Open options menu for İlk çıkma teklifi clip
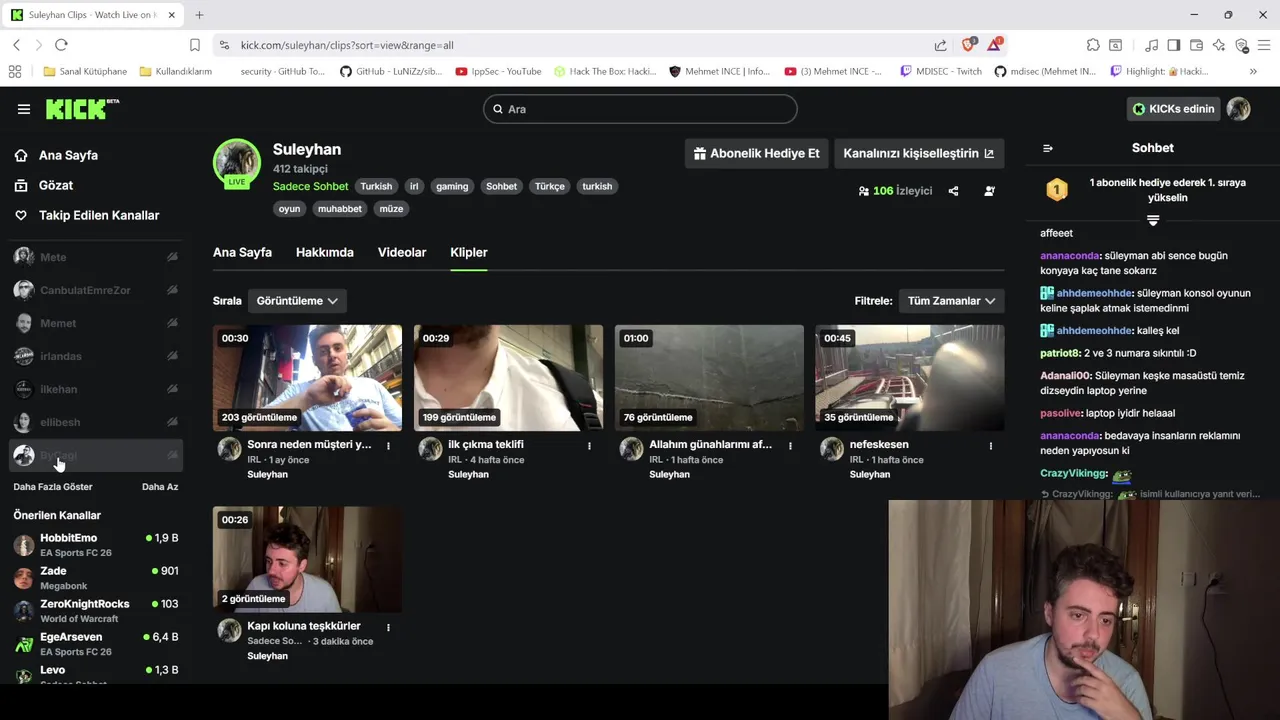Image resolution: width=1280 pixels, height=720 pixels. (x=589, y=446)
